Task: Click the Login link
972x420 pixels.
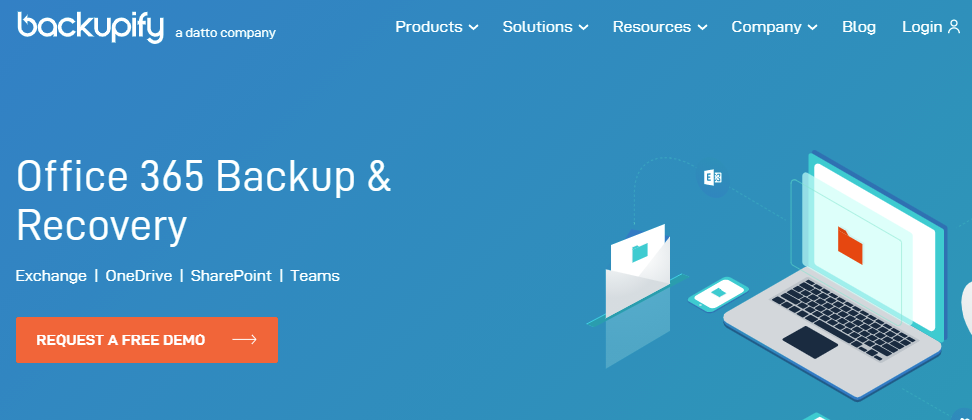Action: tap(922, 27)
